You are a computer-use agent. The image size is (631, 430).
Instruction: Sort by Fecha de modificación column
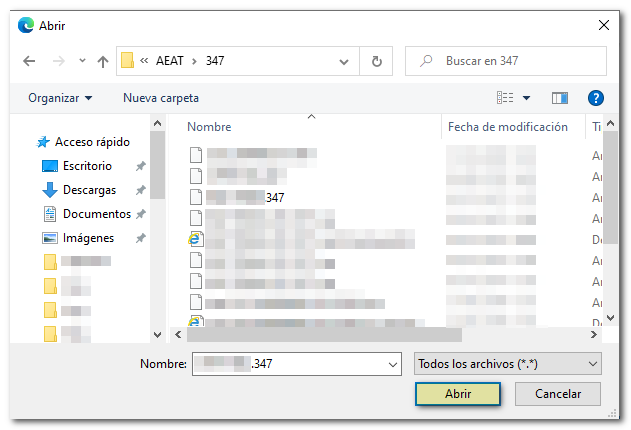click(x=508, y=127)
